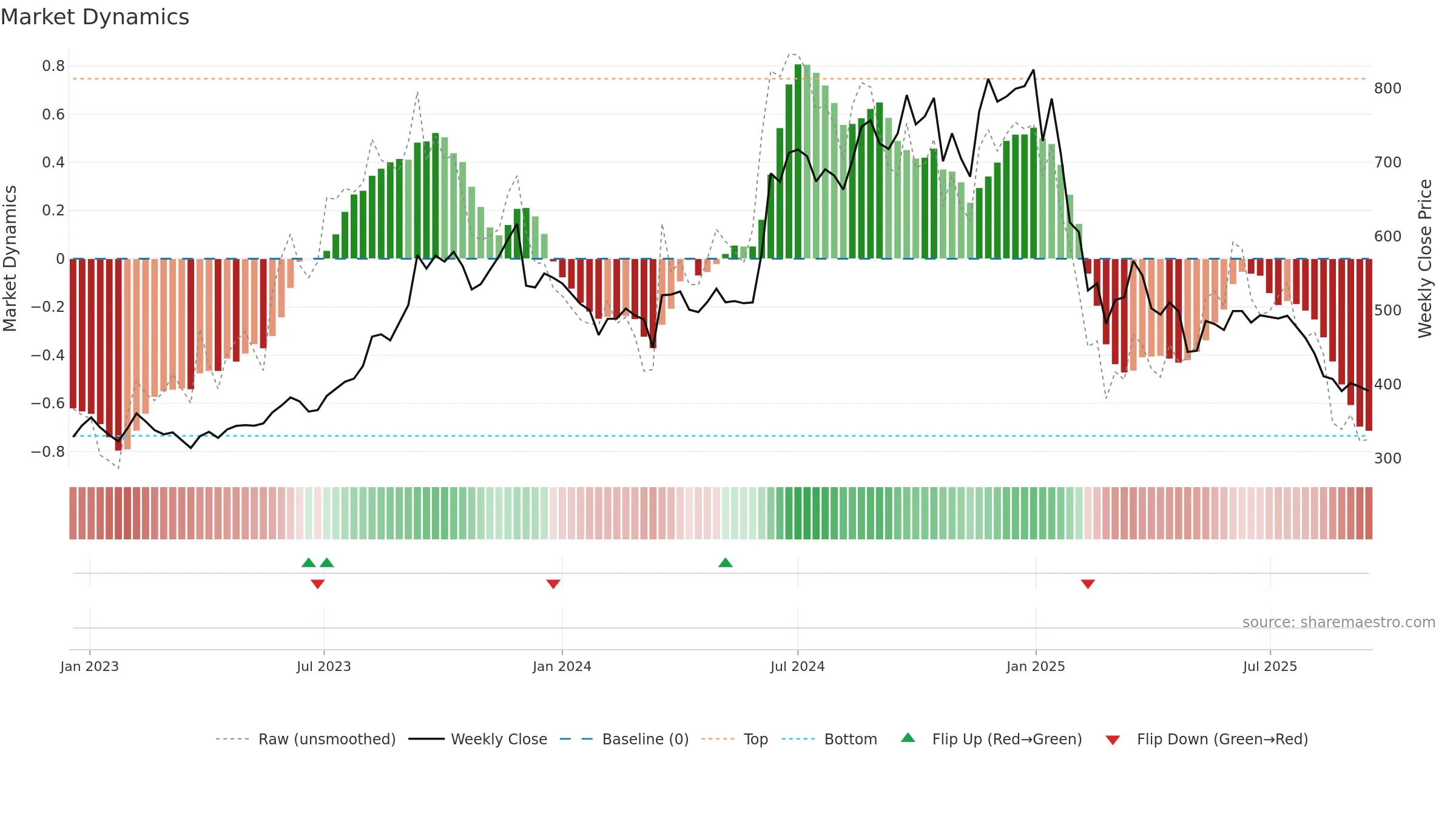Click the Flip Down marker after Jan 2025

(1088, 584)
